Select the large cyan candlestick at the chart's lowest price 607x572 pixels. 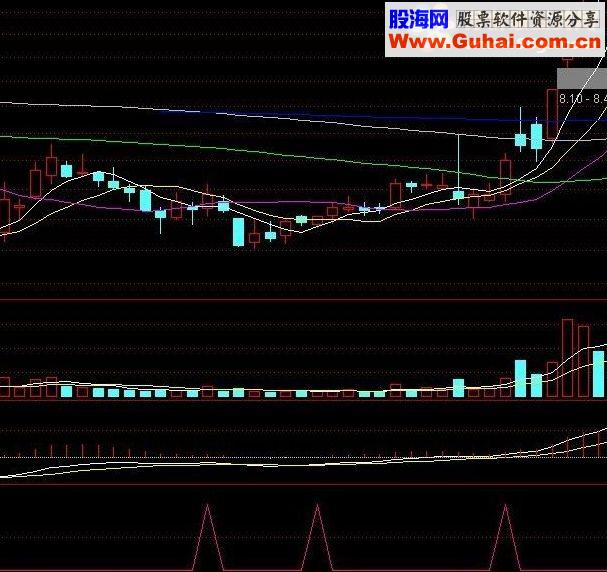[x=238, y=232]
